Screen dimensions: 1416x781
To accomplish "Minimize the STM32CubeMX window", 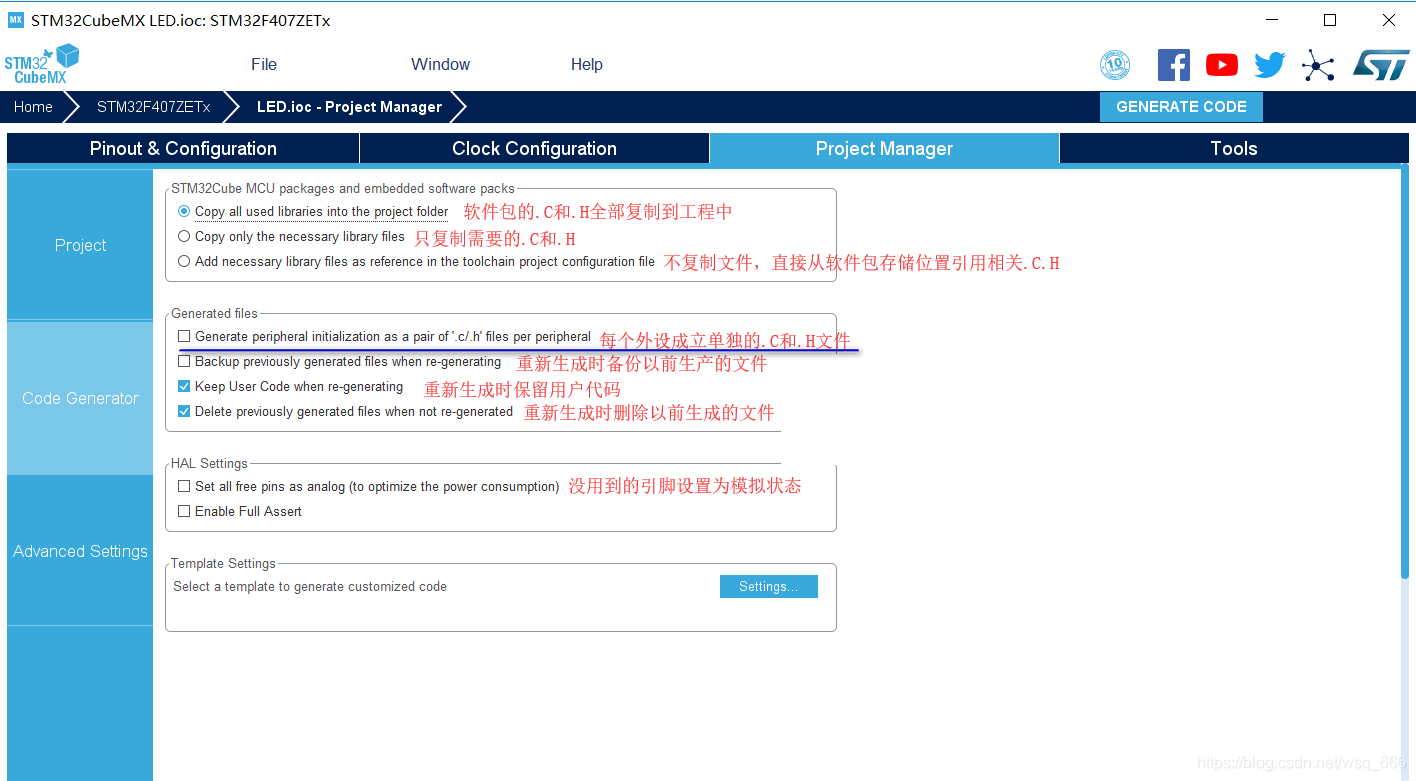I will [x=1273, y=20].
